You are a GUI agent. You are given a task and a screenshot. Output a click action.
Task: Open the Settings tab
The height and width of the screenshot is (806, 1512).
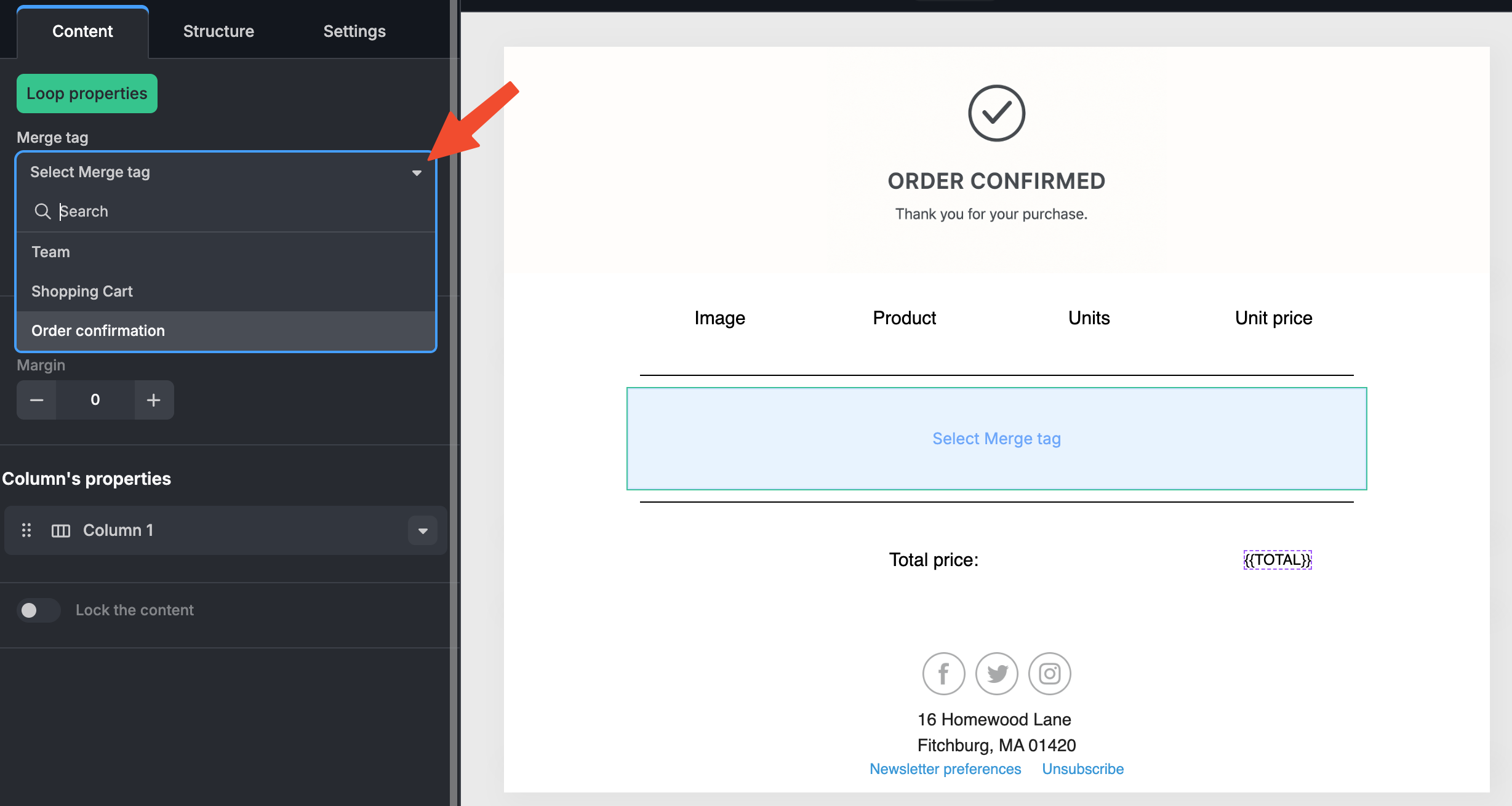(x=354, y=31)
